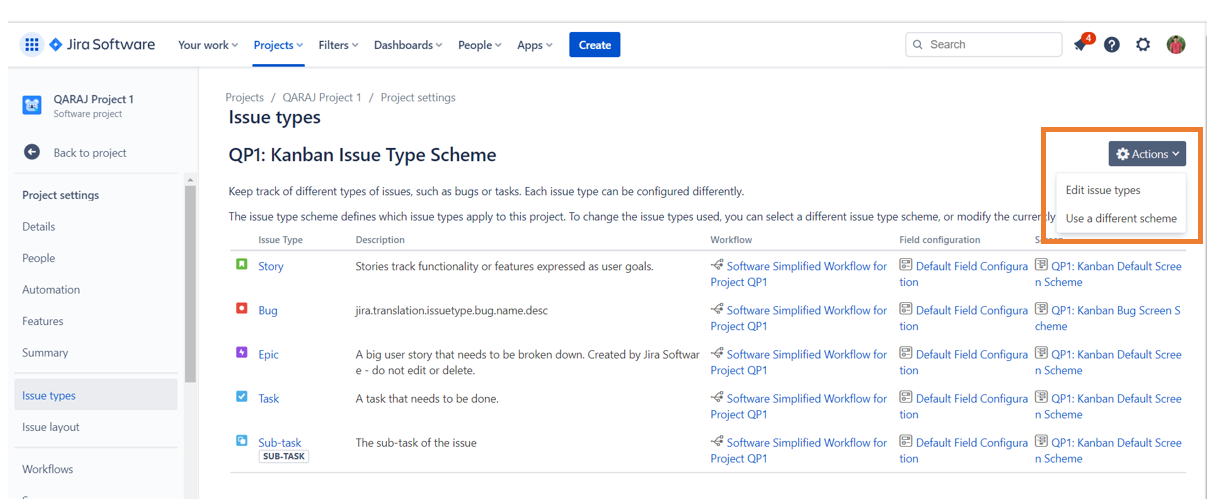Open QP1: Kanban Bug Screen Scheme link
The width and height of the screenshot is (1217, 502).
coord(1108,318)
